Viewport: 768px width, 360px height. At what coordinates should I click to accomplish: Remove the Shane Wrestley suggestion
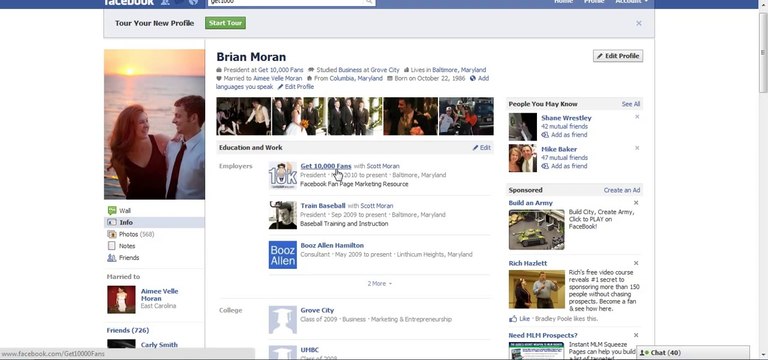637,117
